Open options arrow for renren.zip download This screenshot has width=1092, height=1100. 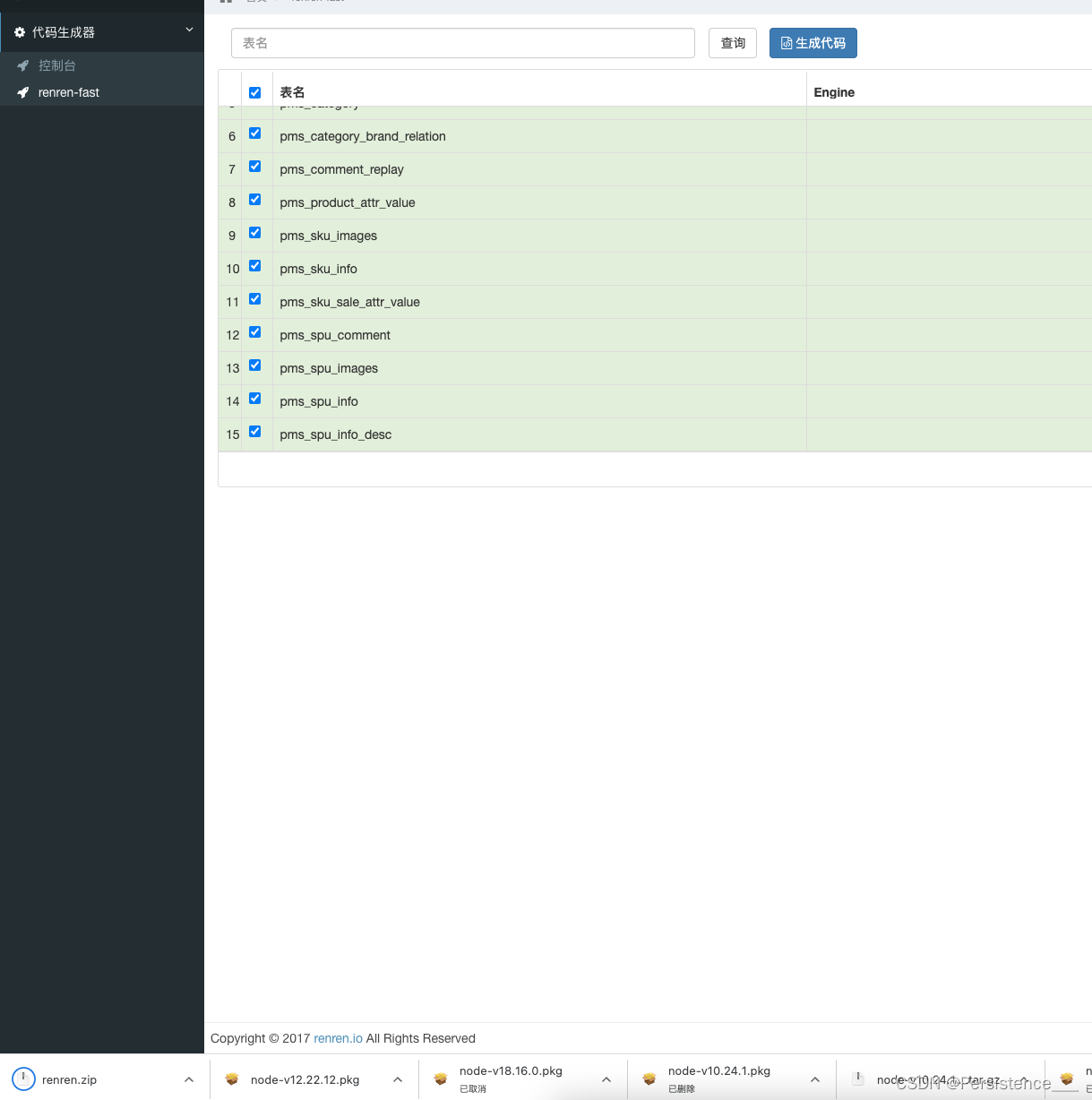point(189,1079)
